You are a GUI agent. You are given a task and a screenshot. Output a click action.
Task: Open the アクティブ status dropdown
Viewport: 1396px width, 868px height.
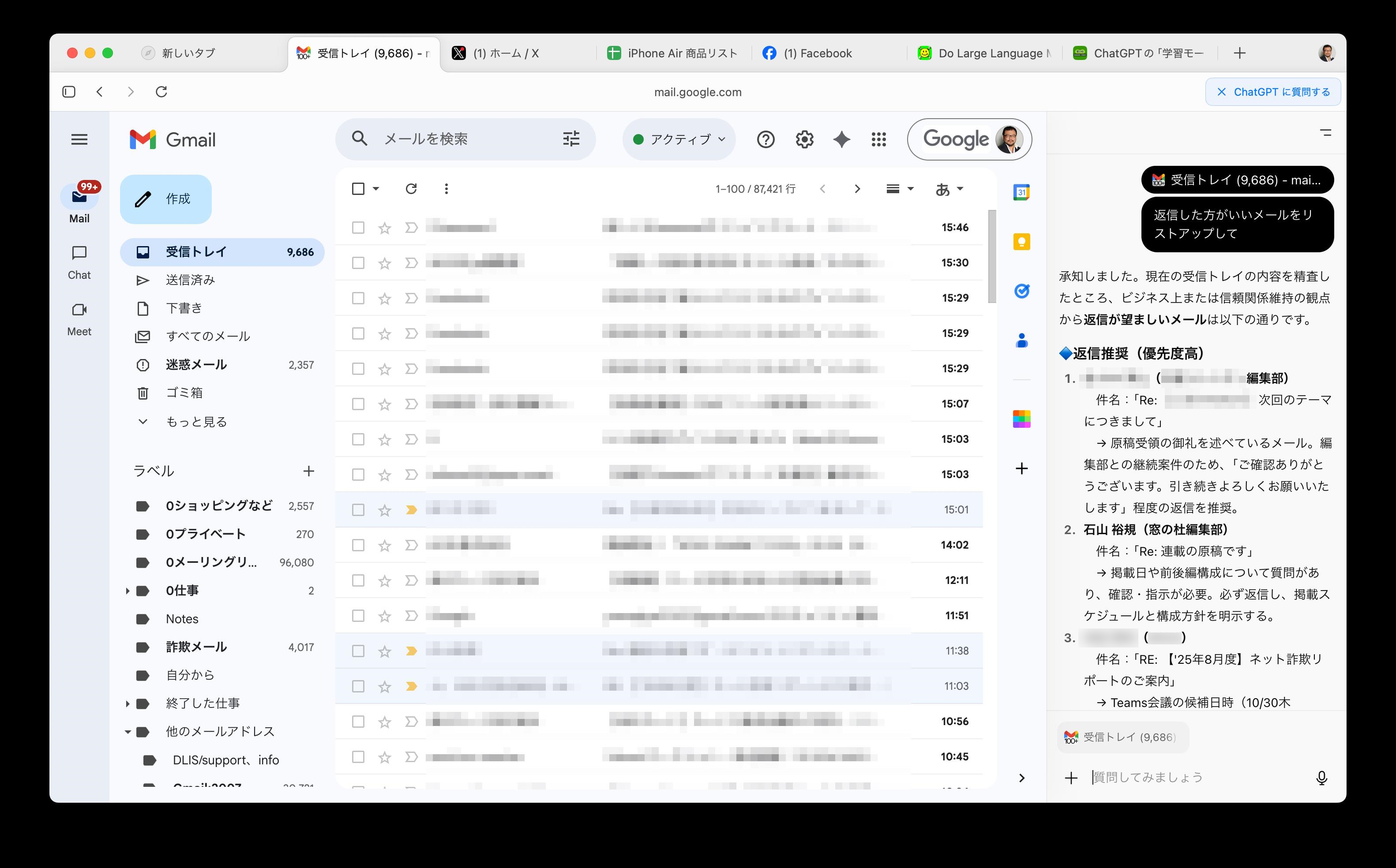pyautogui.click(x=679, y=139)
